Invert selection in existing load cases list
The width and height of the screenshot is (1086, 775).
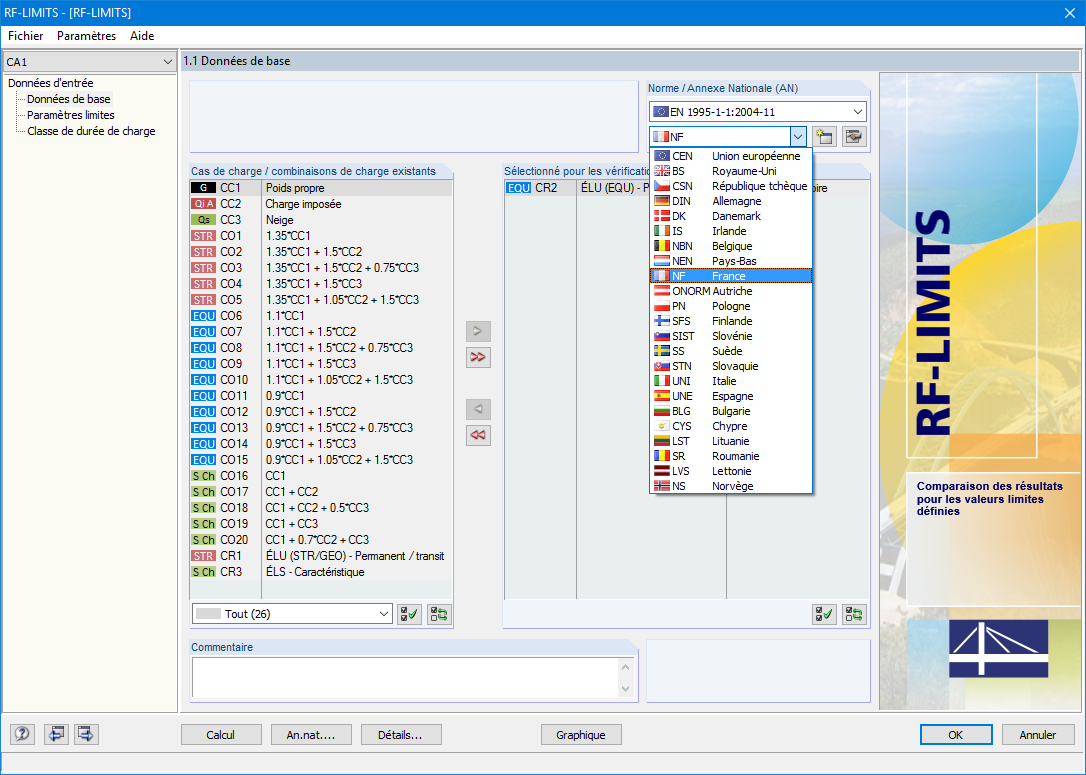point(439,614)
